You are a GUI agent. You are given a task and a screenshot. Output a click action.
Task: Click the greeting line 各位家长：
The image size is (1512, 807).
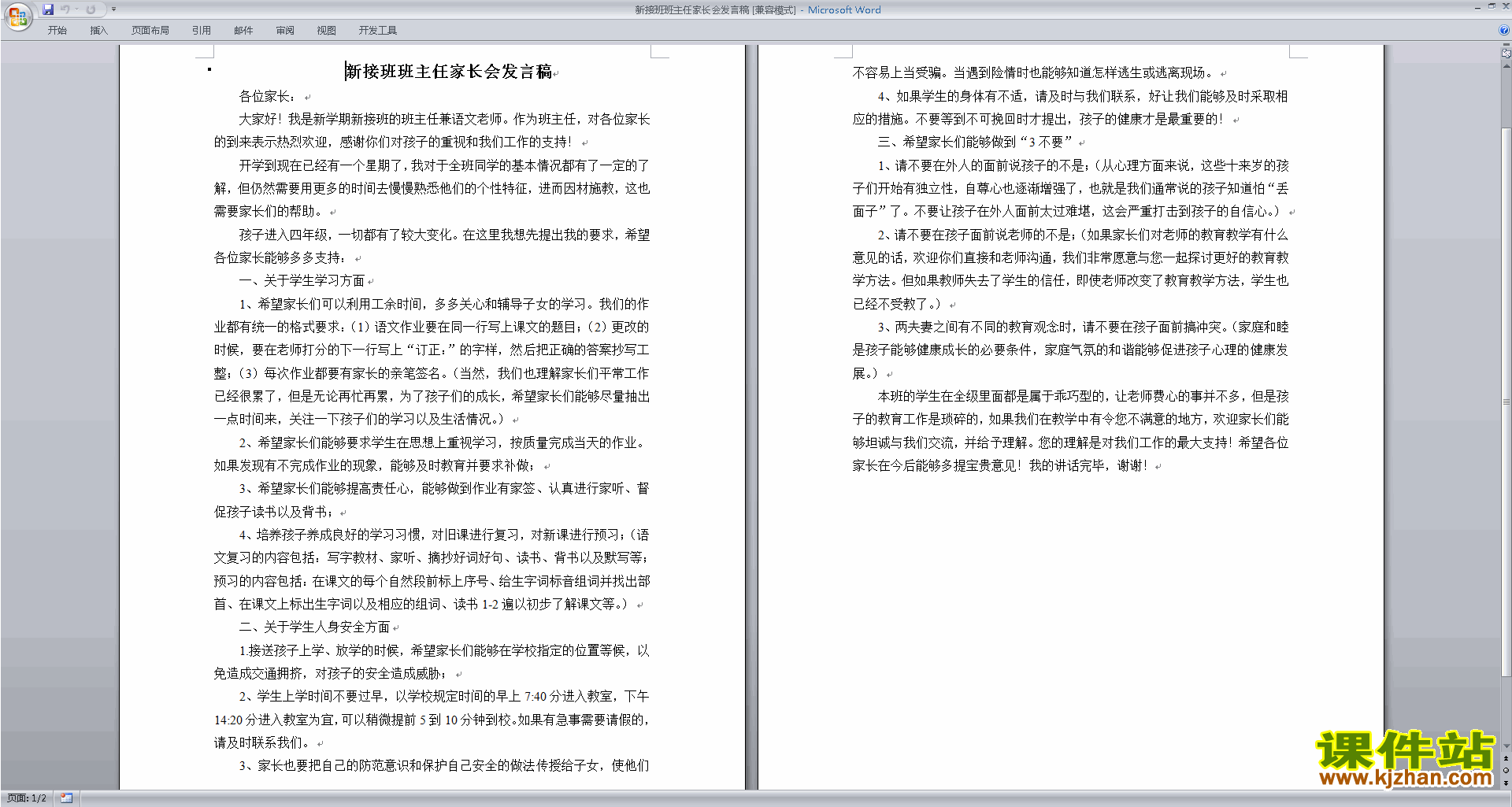(x=268, y=96)
